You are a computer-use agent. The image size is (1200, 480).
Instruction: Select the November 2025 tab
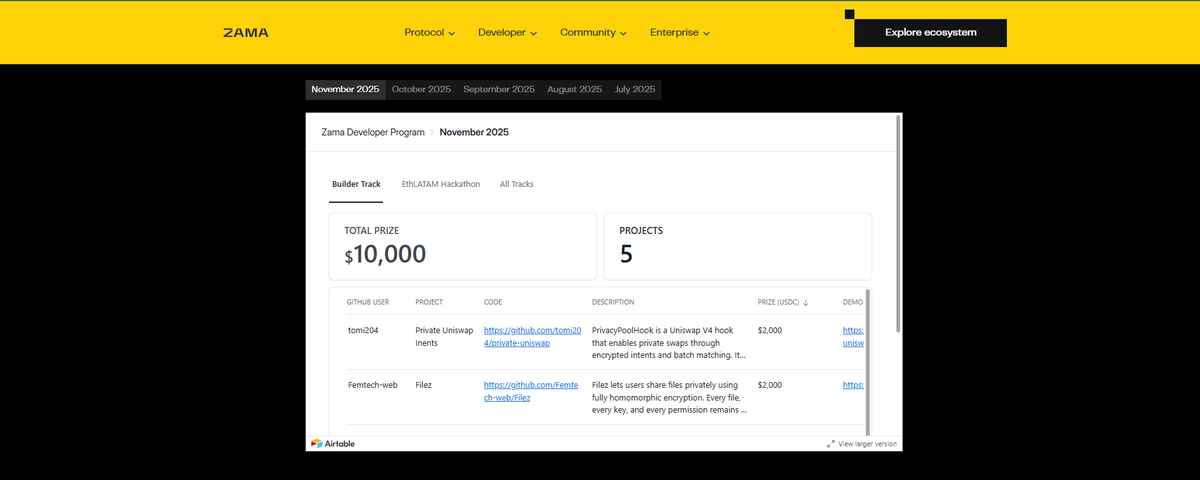point(345,90)
